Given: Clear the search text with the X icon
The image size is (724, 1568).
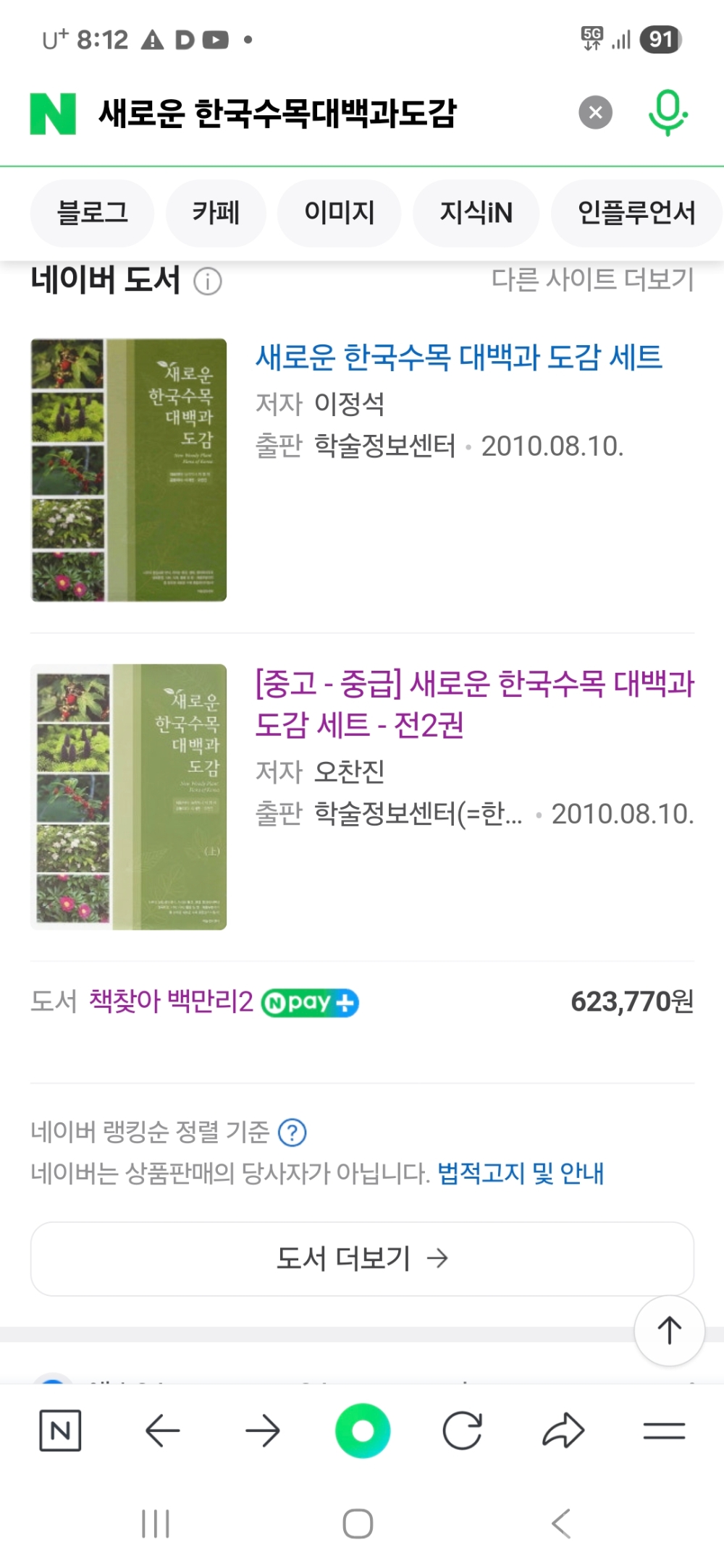Looking at the screenshot, I should [596, 113].
